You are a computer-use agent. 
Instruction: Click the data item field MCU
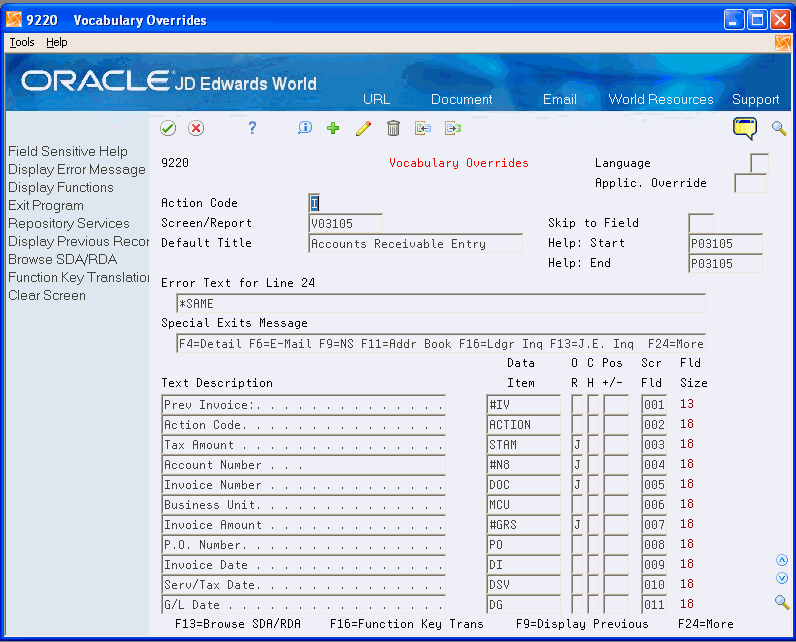coord(523,504)
